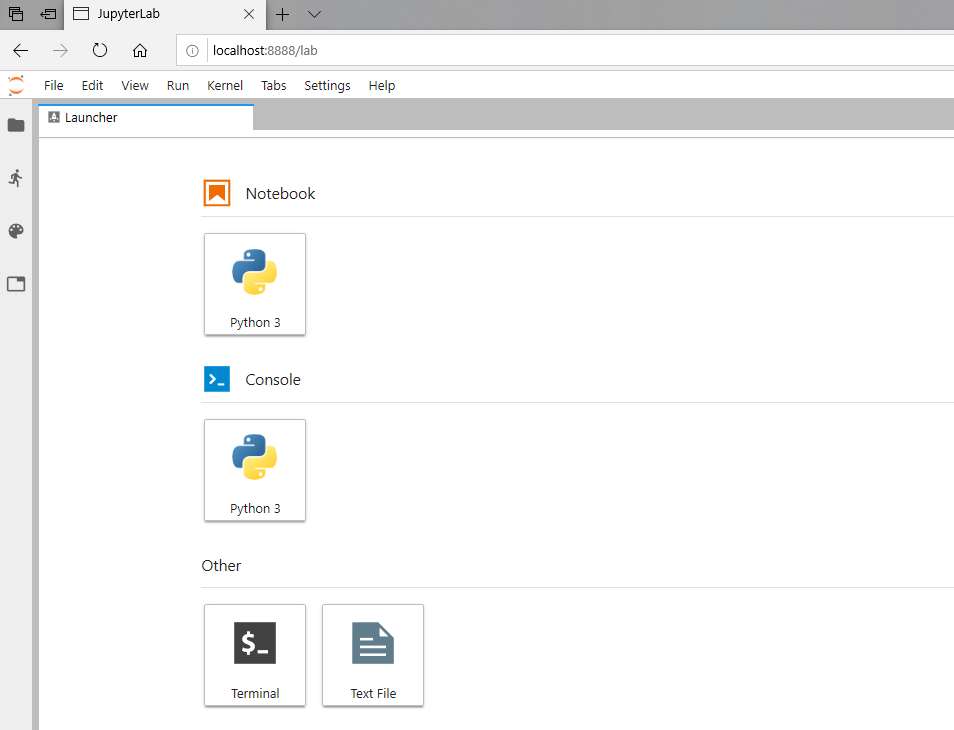Open the View menu
Viewport: 954px width, 730px height.
[x=135, y=86]
